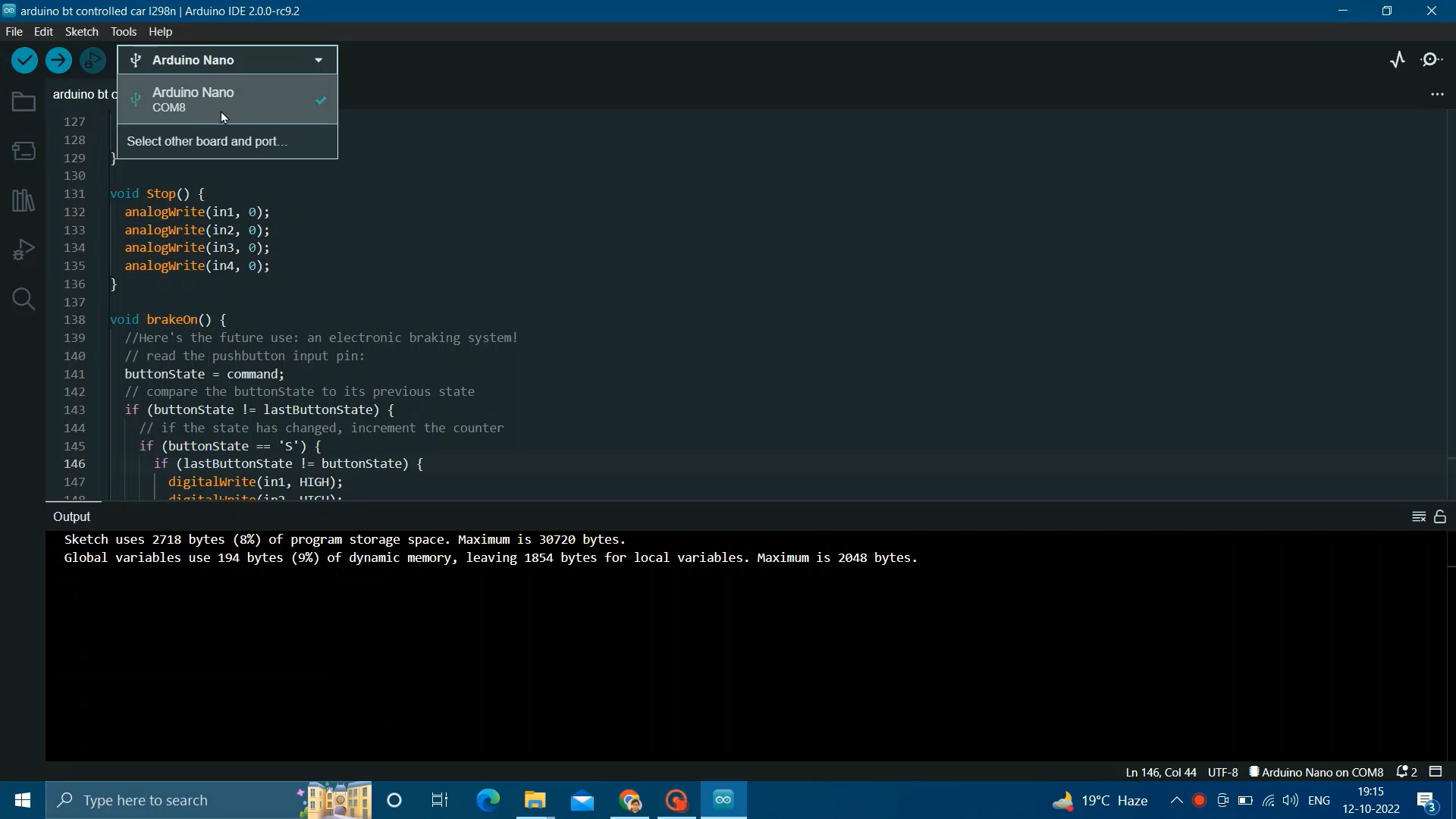Image resolution: width=1456 pixels, height=819 pixels.
Task: Open the Help menu
Action: pyautogui.click(x=161, y=32)
